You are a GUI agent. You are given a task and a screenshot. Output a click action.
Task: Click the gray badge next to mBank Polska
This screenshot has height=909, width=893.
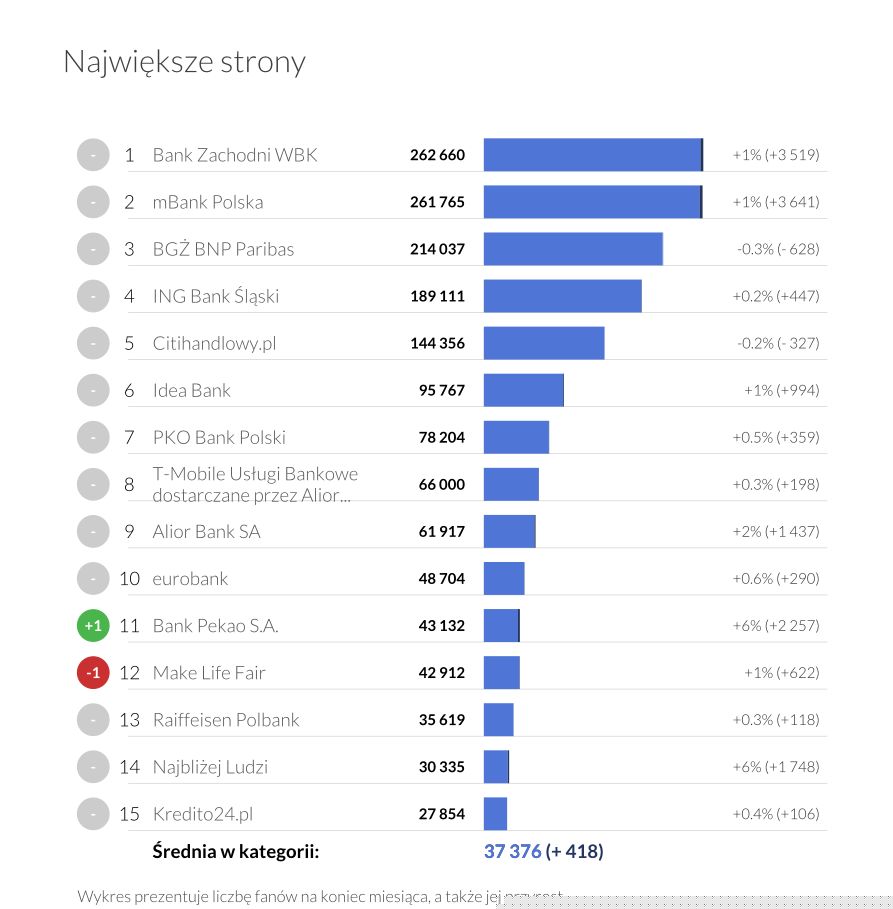tap(93, 202)
